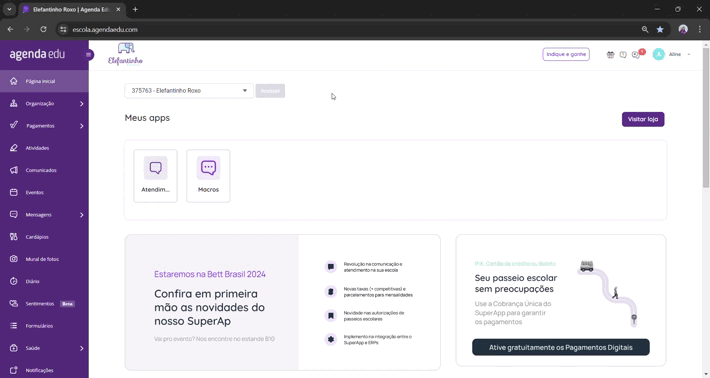This screenshot has height=378, width=710.
Task: Click Seu passeio escolar sem preocupações heading
Action: pos(516,283)
